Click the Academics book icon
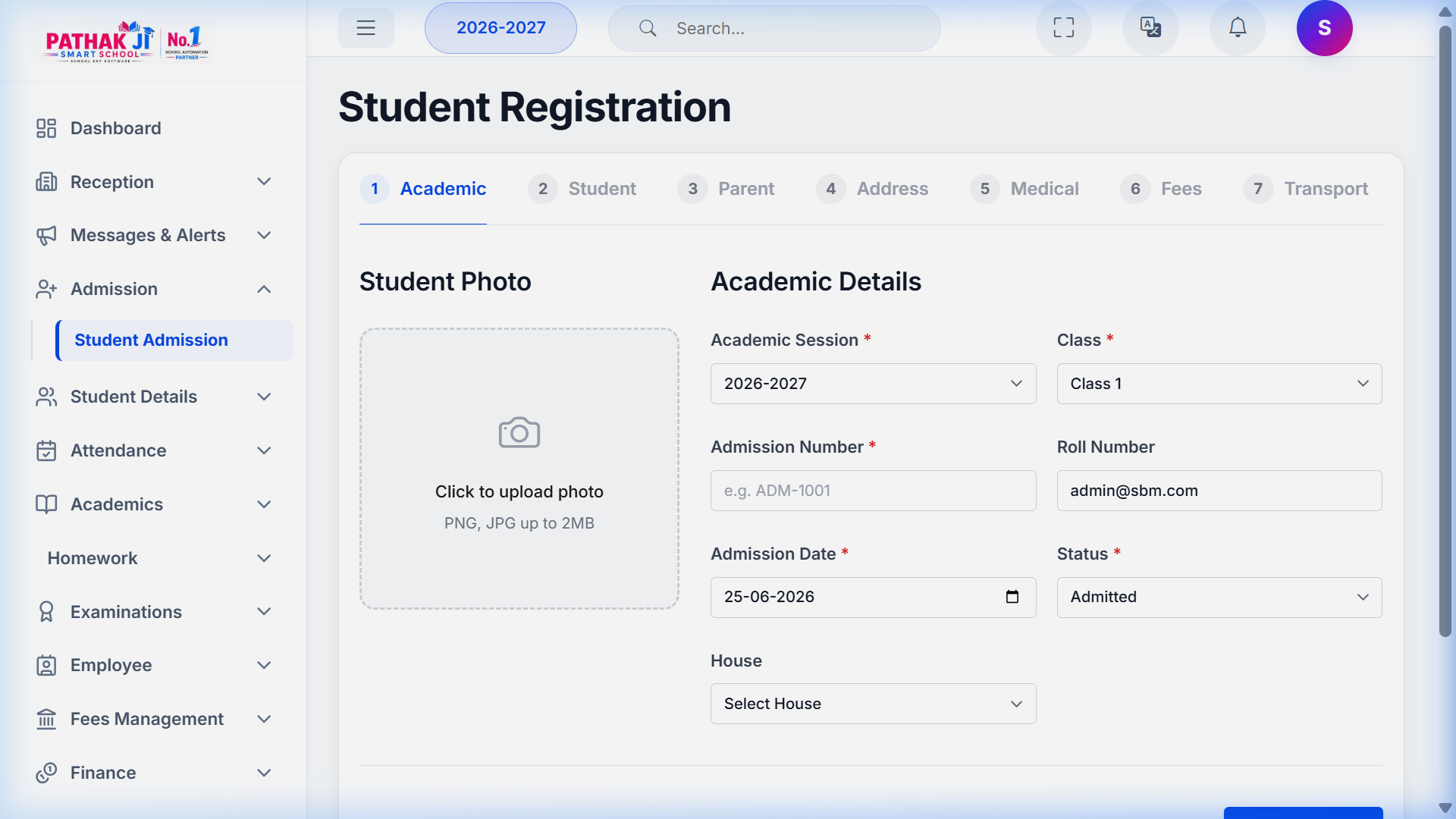This screenshot has height=819, width=1456. (x=46, y=504)
